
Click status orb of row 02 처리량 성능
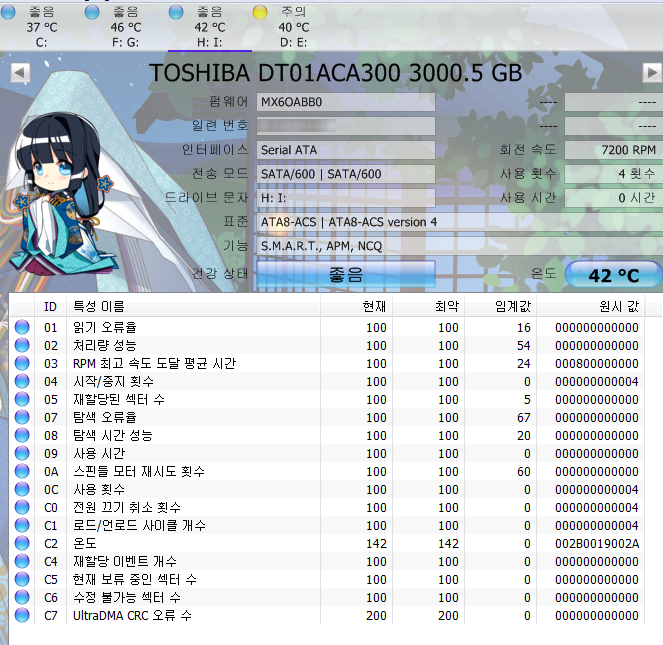(22, 345)
